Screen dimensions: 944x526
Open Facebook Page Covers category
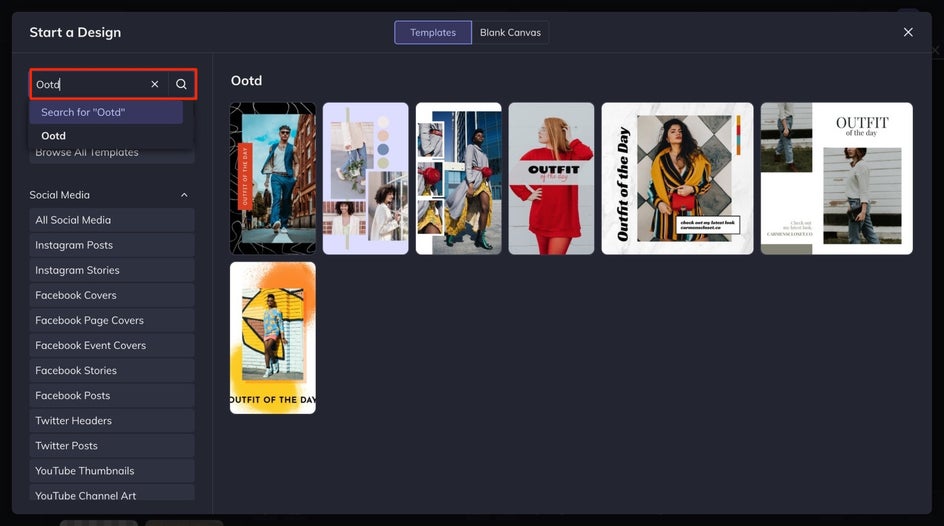[x=112, y=320]
